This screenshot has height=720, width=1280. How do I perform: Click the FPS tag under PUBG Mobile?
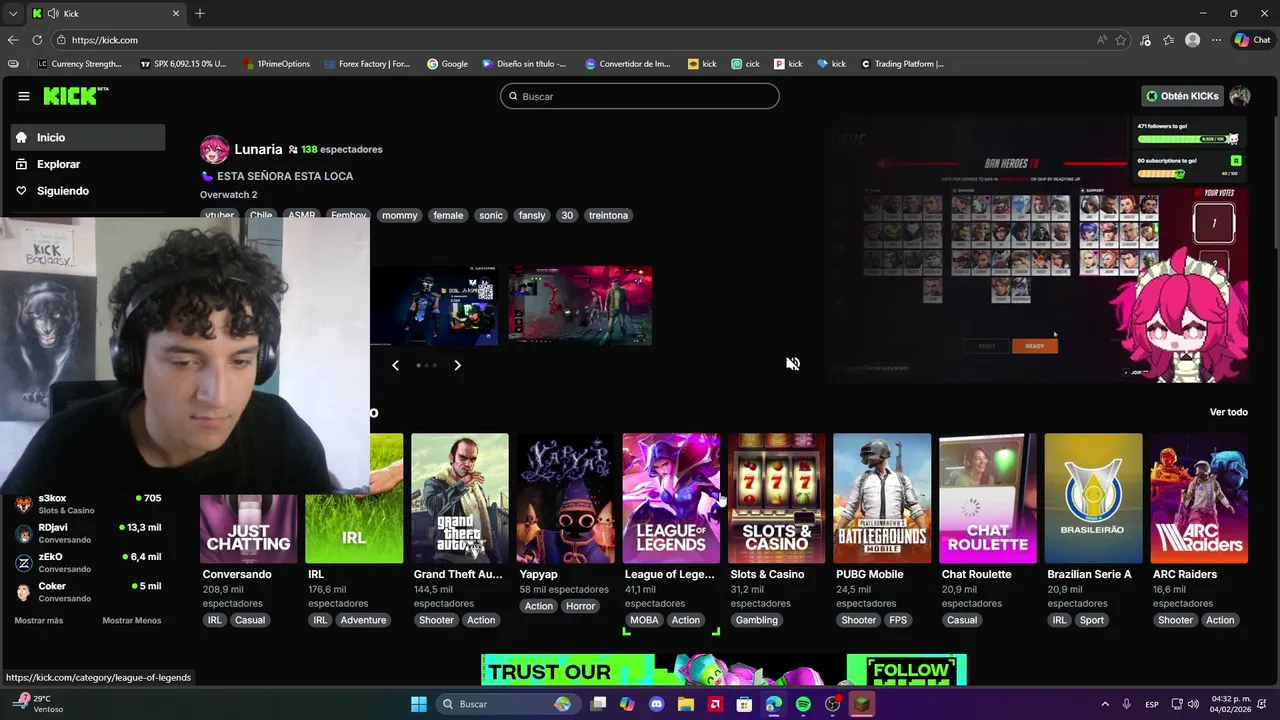(898, 620)
